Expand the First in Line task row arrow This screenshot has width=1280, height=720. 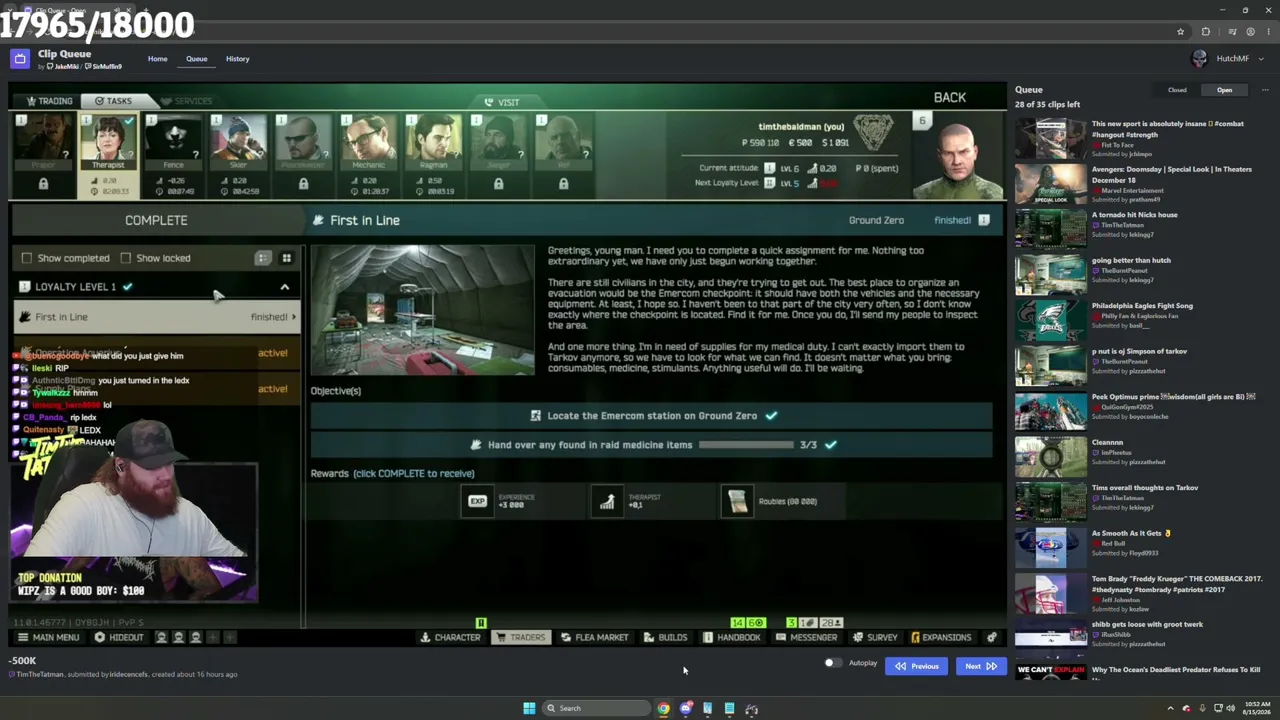tap(294, 317)
